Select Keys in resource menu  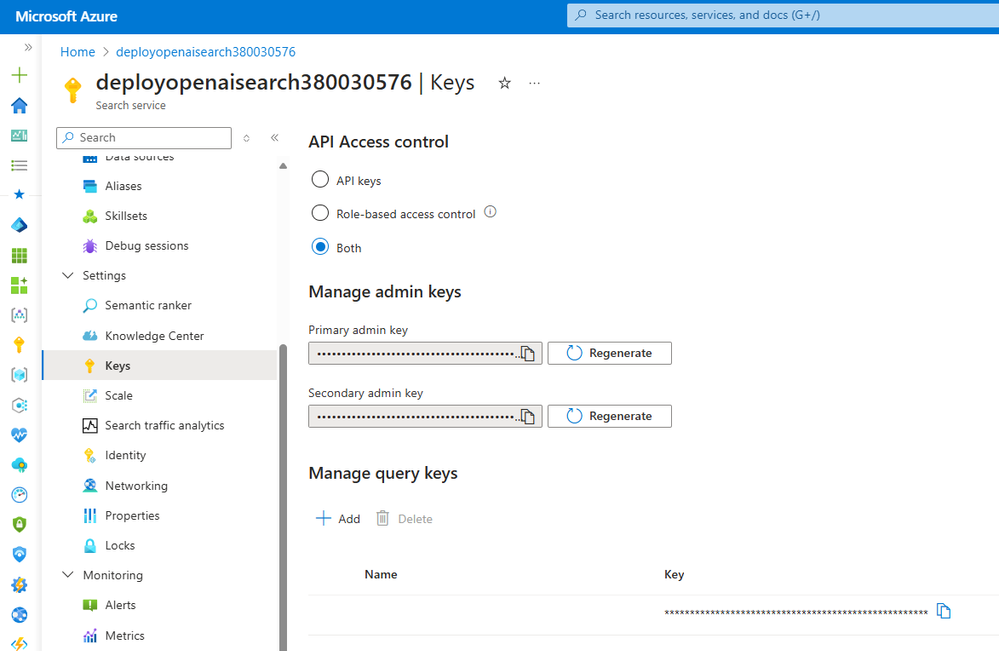[159, 365]
